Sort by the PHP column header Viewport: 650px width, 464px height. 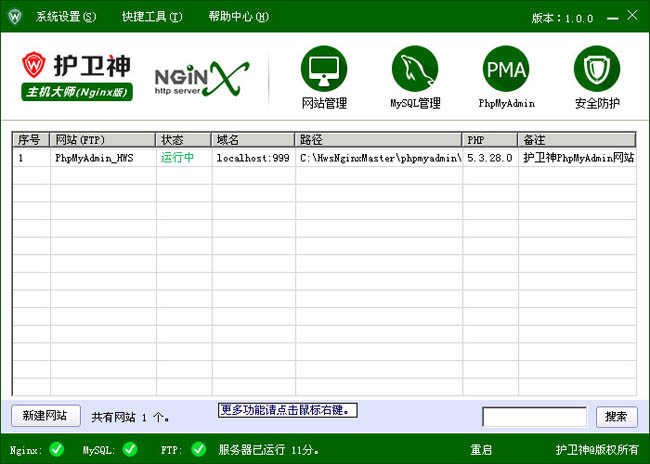[490, 140]
